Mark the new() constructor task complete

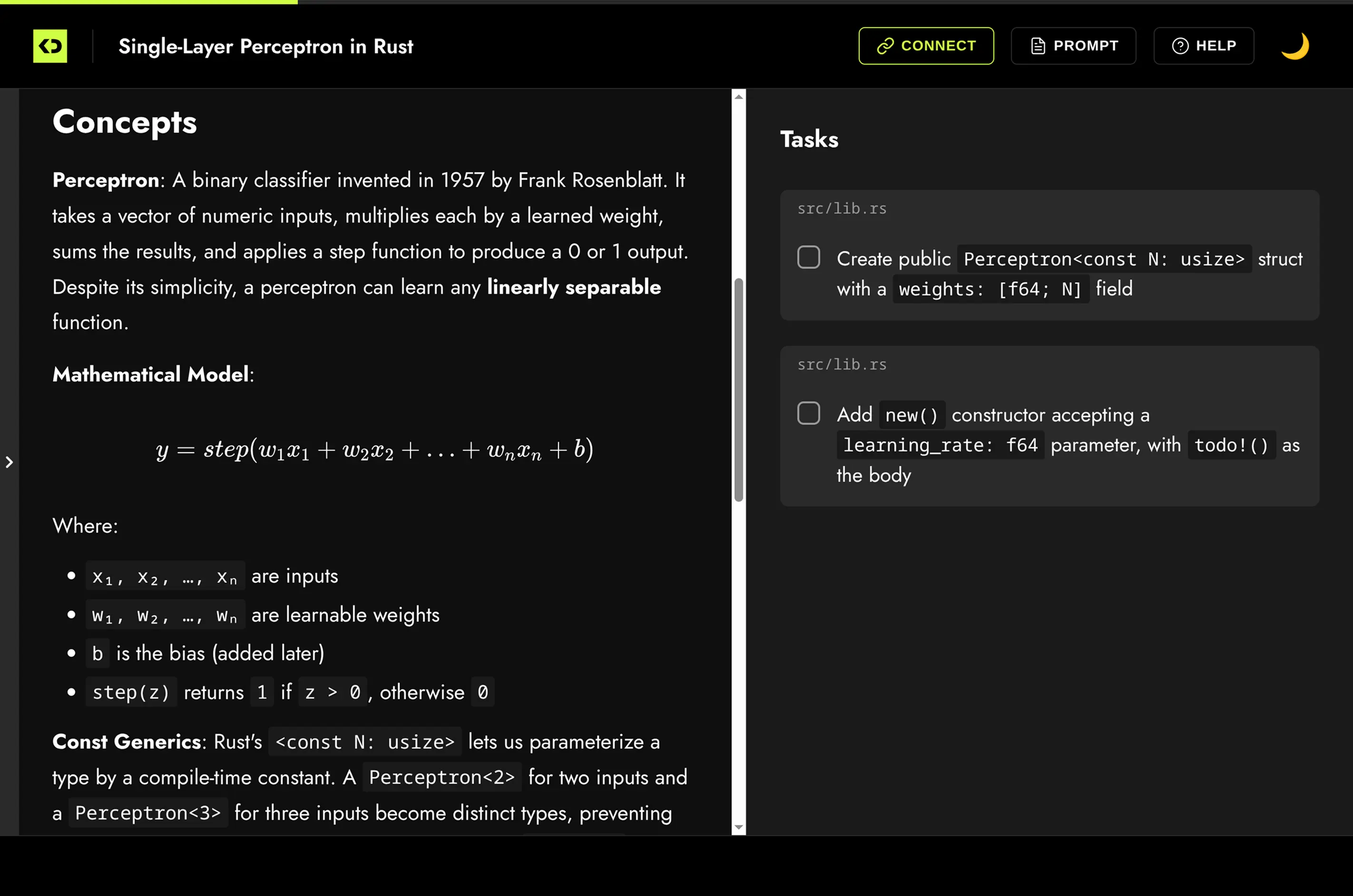click(x=809, y=414)
